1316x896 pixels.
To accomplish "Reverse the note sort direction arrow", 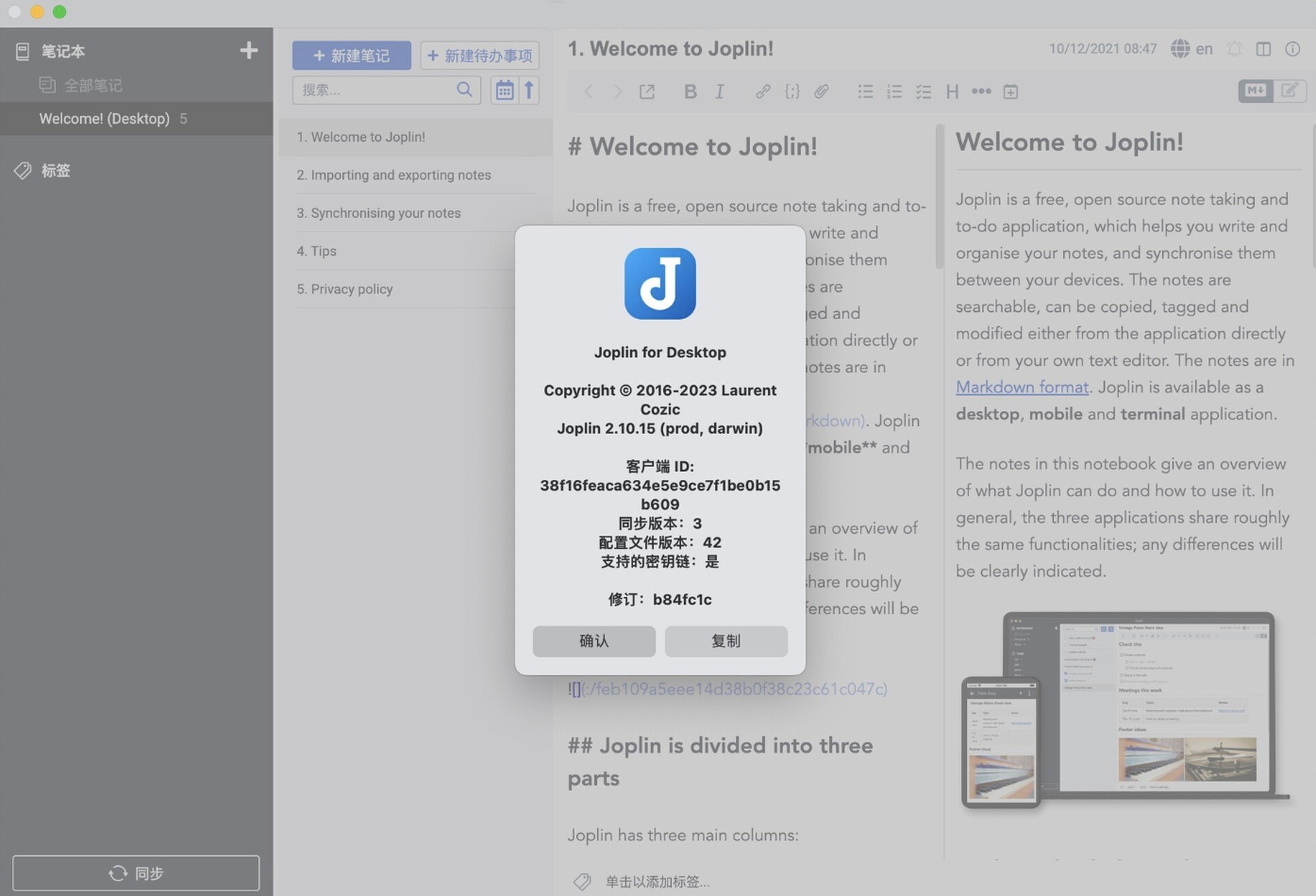I will (529, 91).
